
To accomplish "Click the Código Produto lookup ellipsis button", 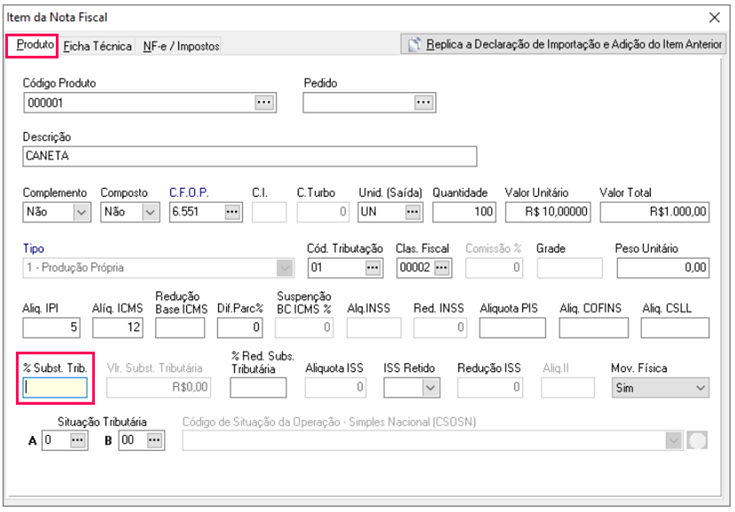I will tap(263, 102).
